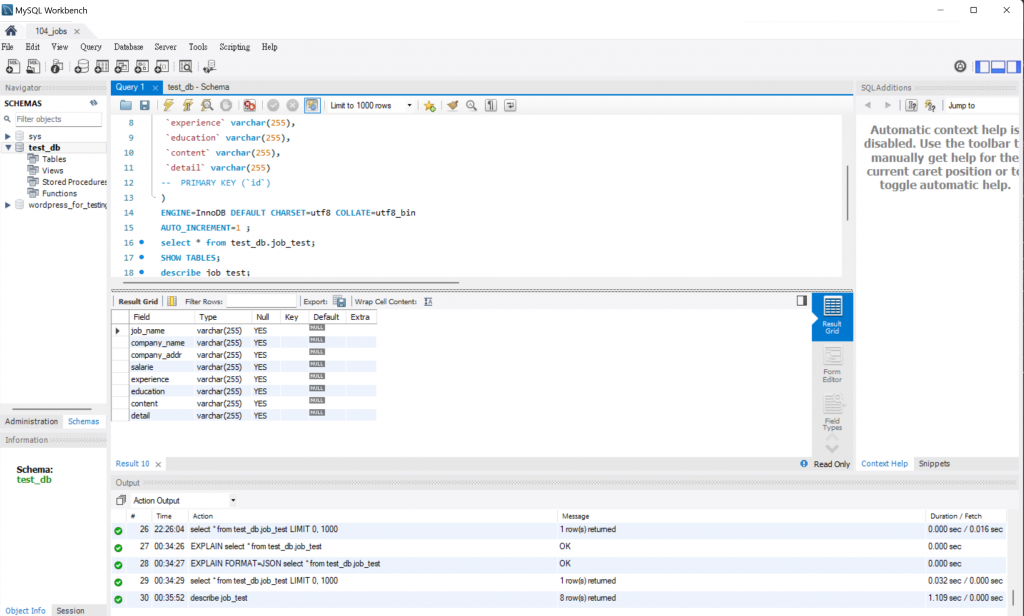The height and width of the screenshot is (616, 1024).
Task: Open script file in this editor (folder icon)
Action: (126, 105)
